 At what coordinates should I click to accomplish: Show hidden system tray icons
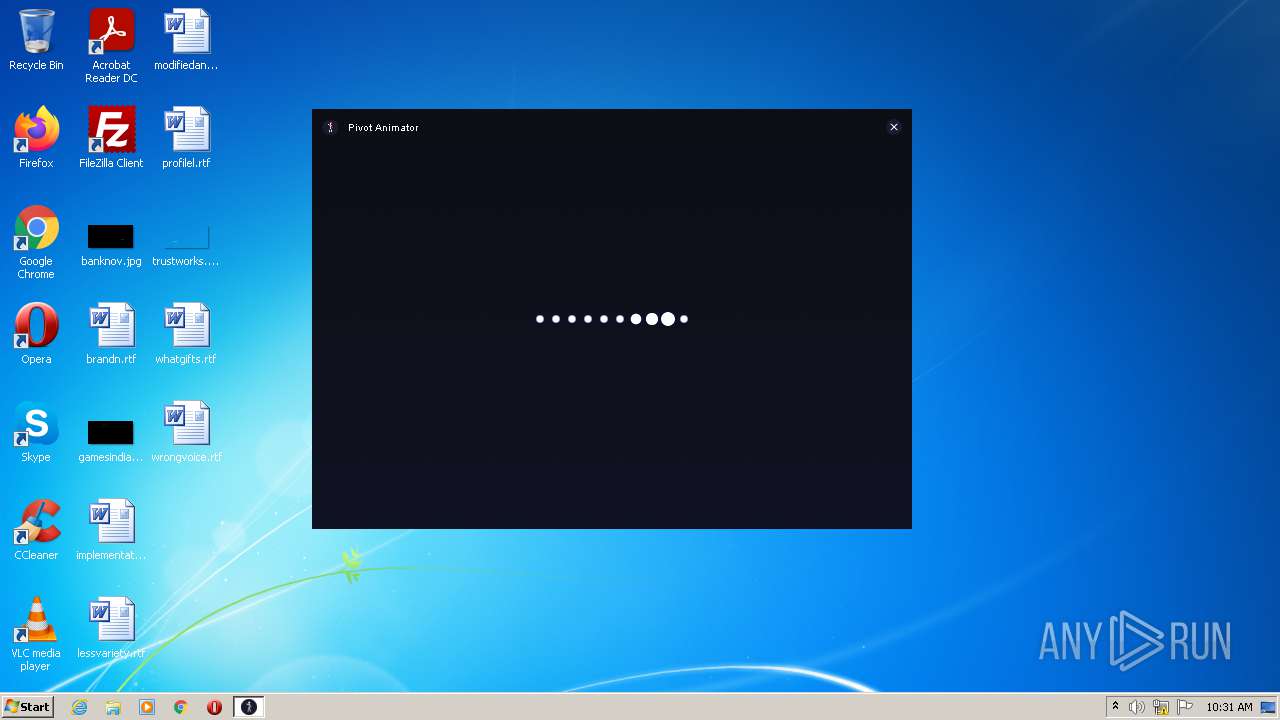(x=1115, y=707)
